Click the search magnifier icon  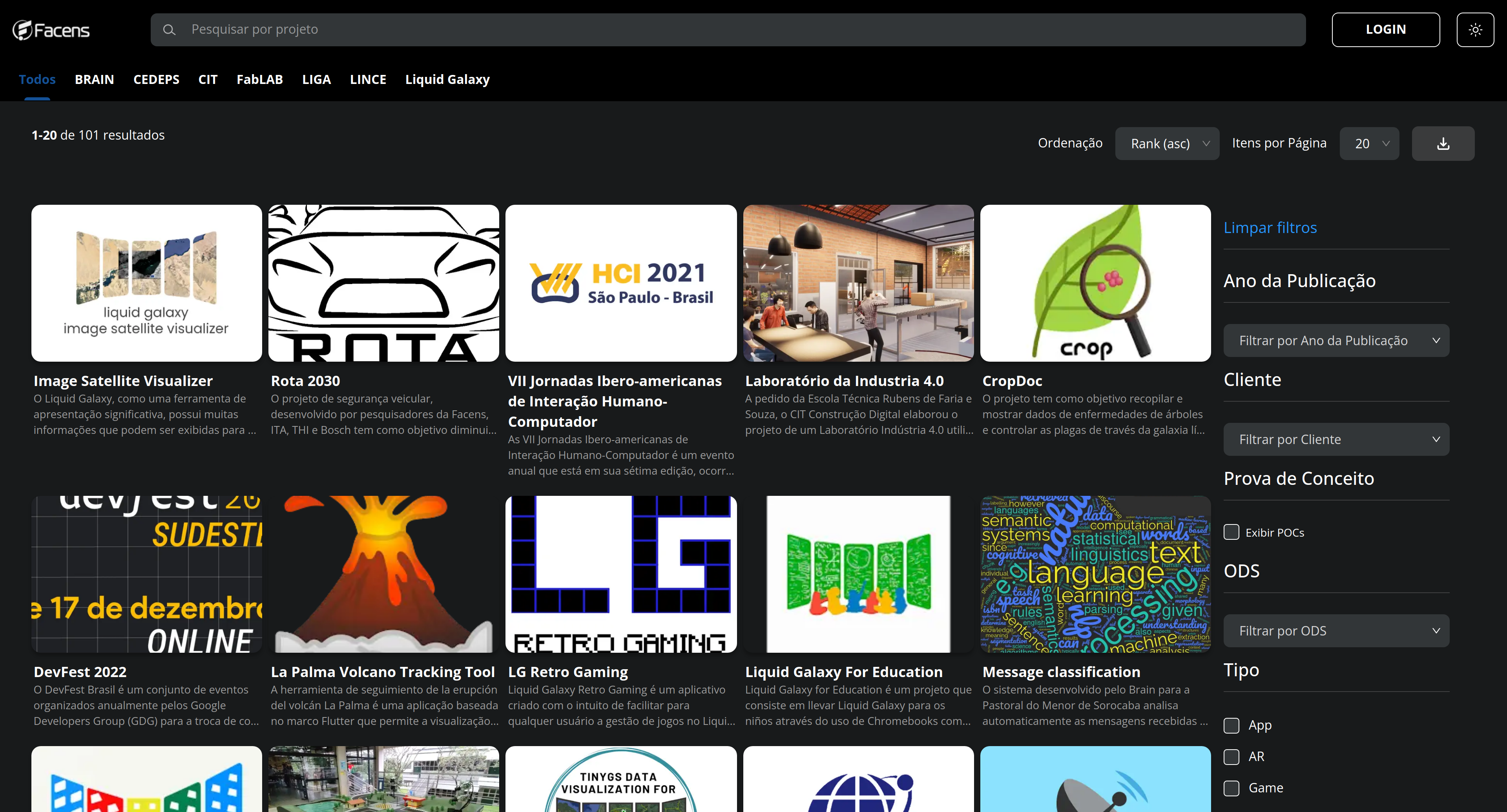pos(169,30)
